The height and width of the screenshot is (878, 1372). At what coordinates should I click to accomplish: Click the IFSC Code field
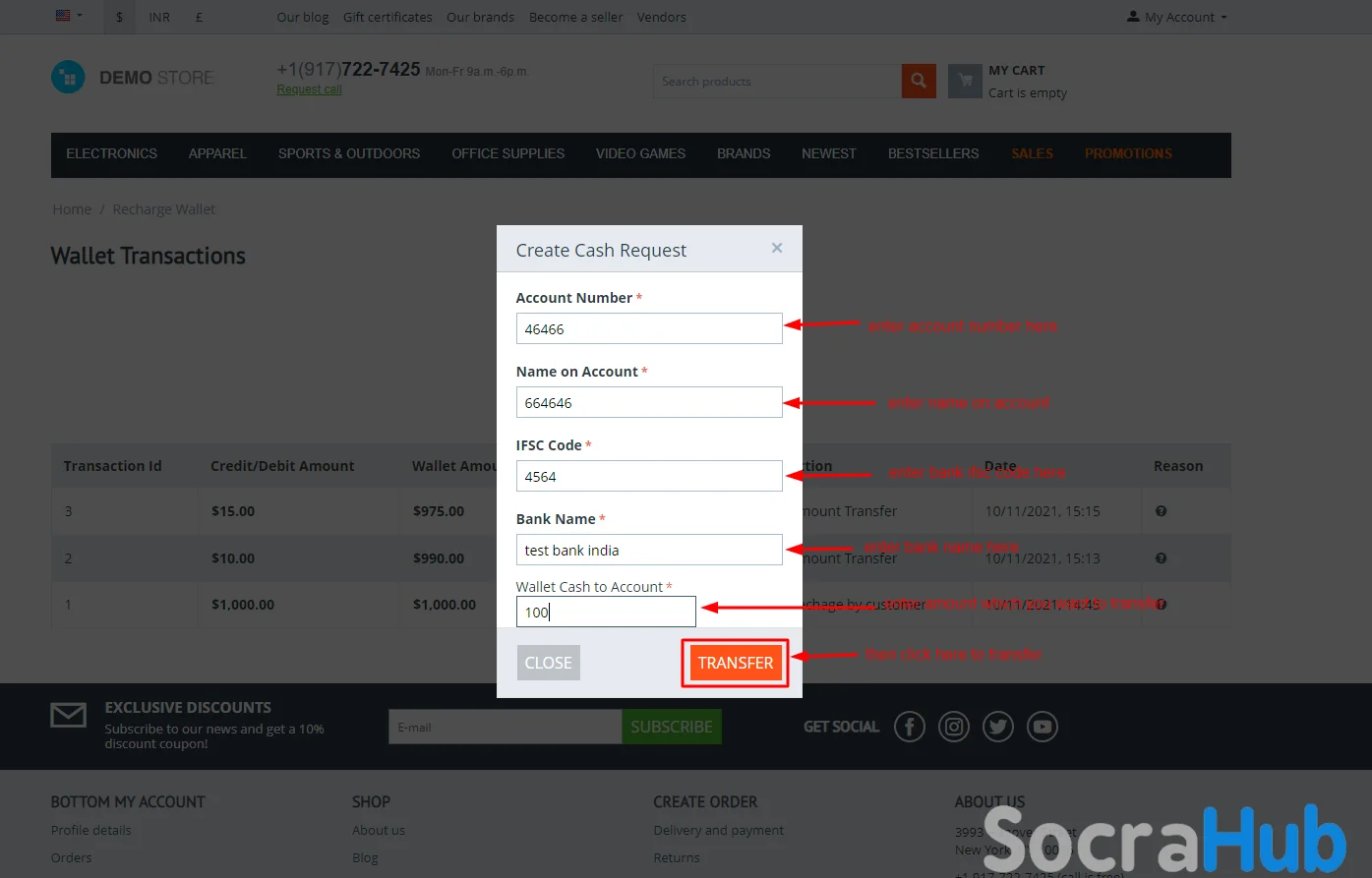coord(649,476)
